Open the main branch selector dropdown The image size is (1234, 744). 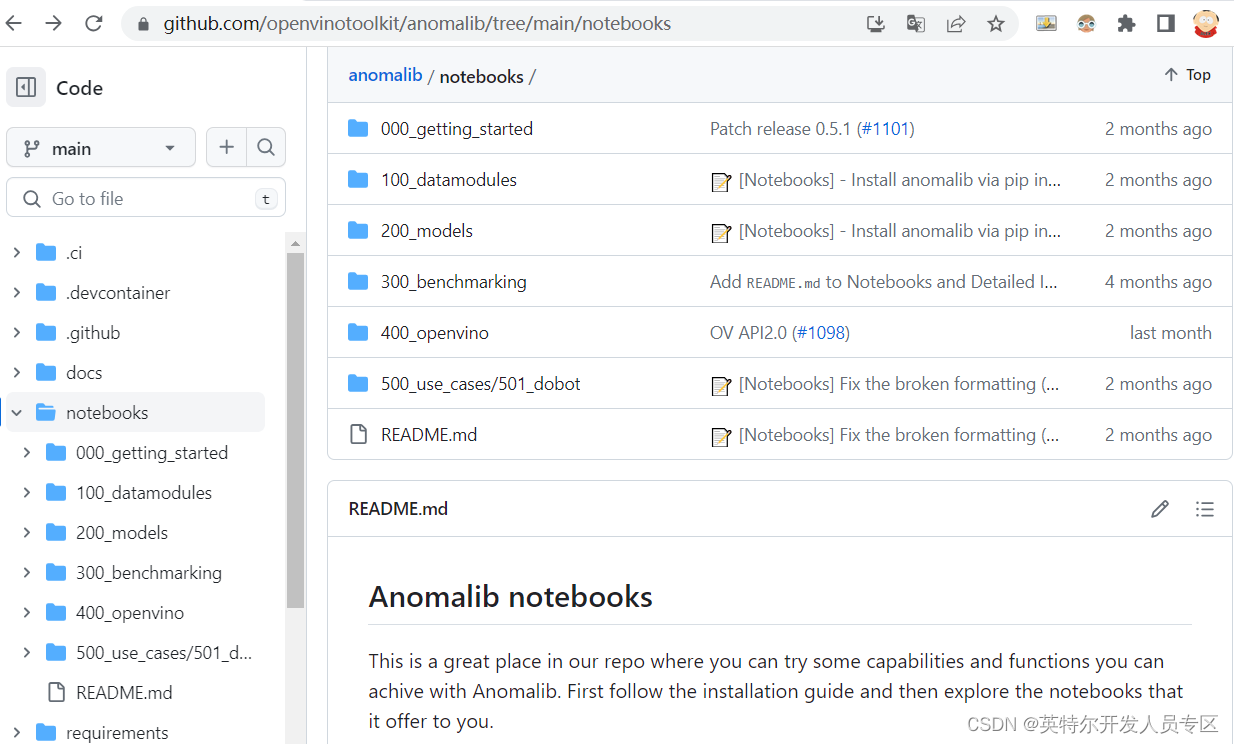click(x=100, y=146)
